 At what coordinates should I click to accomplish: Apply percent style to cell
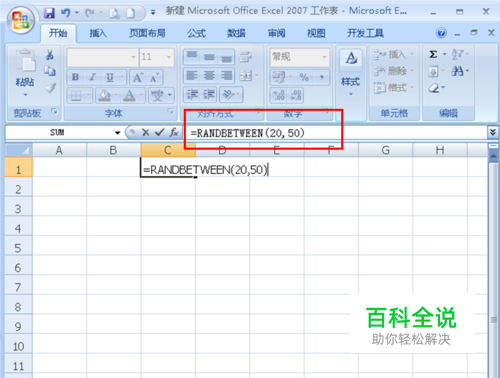tap(304, 77)
